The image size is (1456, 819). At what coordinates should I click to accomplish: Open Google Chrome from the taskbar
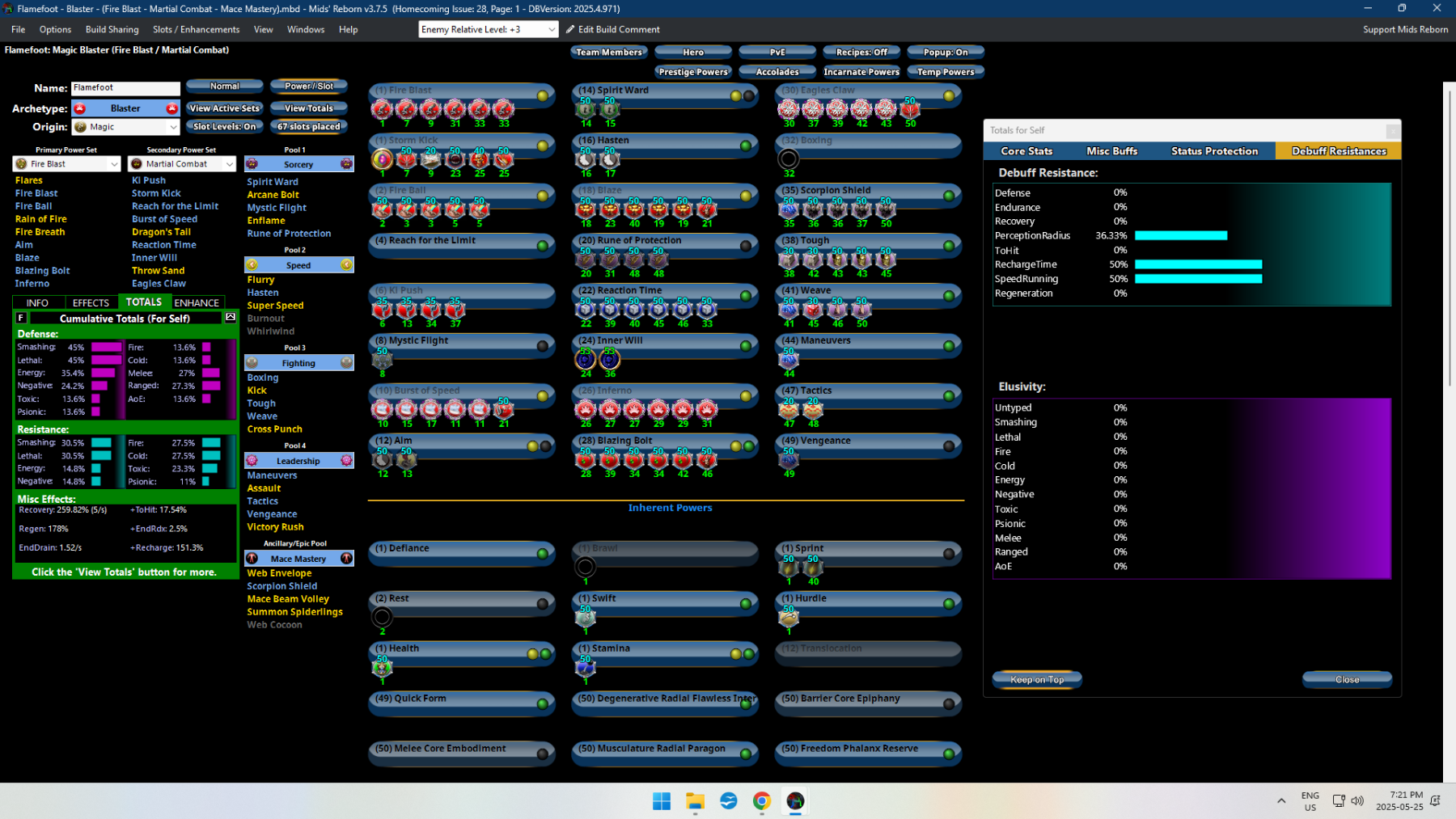[762, 800]
